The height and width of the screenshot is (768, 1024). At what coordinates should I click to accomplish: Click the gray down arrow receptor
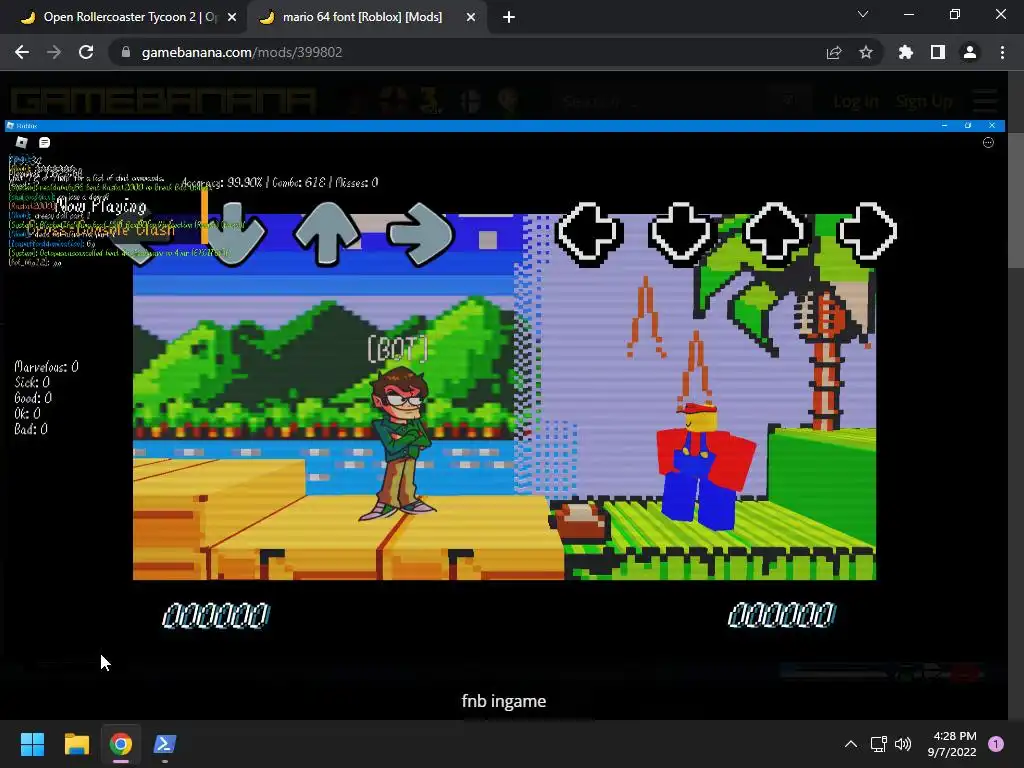pos(232,234)
